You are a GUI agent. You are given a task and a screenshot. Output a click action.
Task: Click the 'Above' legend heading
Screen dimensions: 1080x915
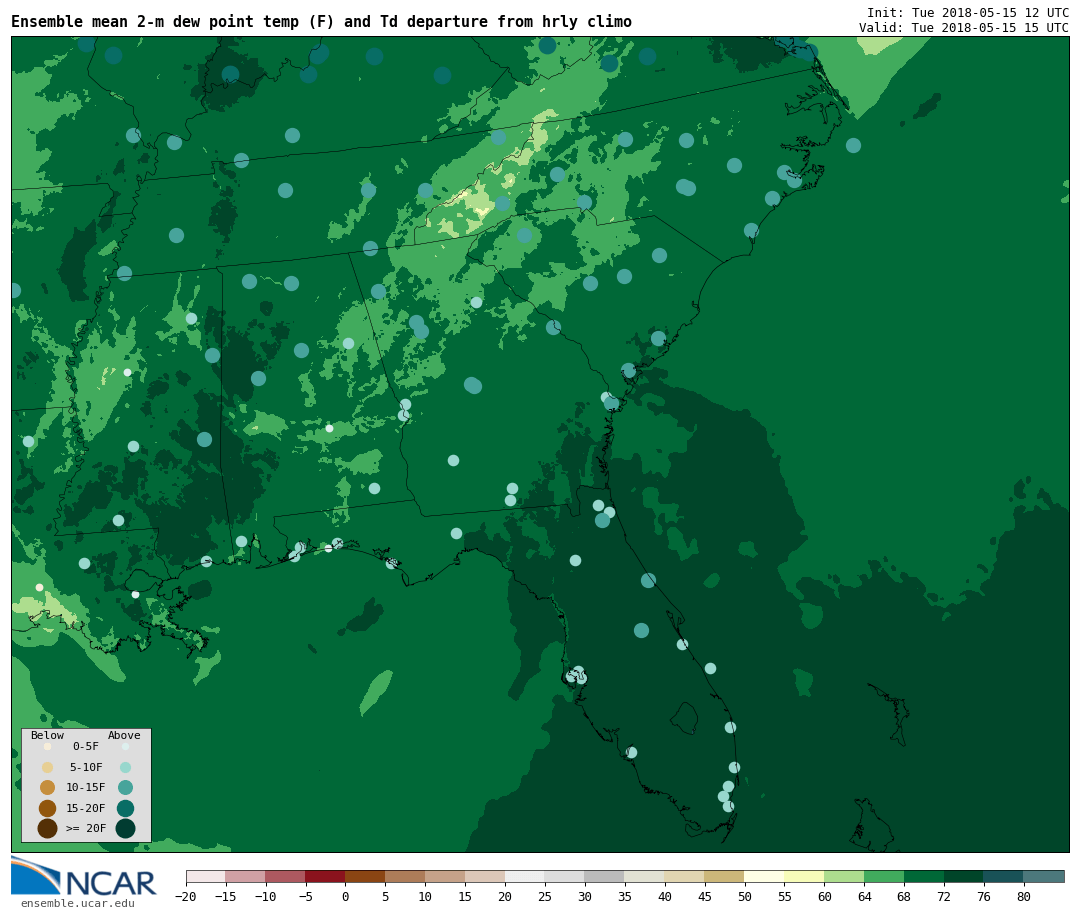[124, 735]
